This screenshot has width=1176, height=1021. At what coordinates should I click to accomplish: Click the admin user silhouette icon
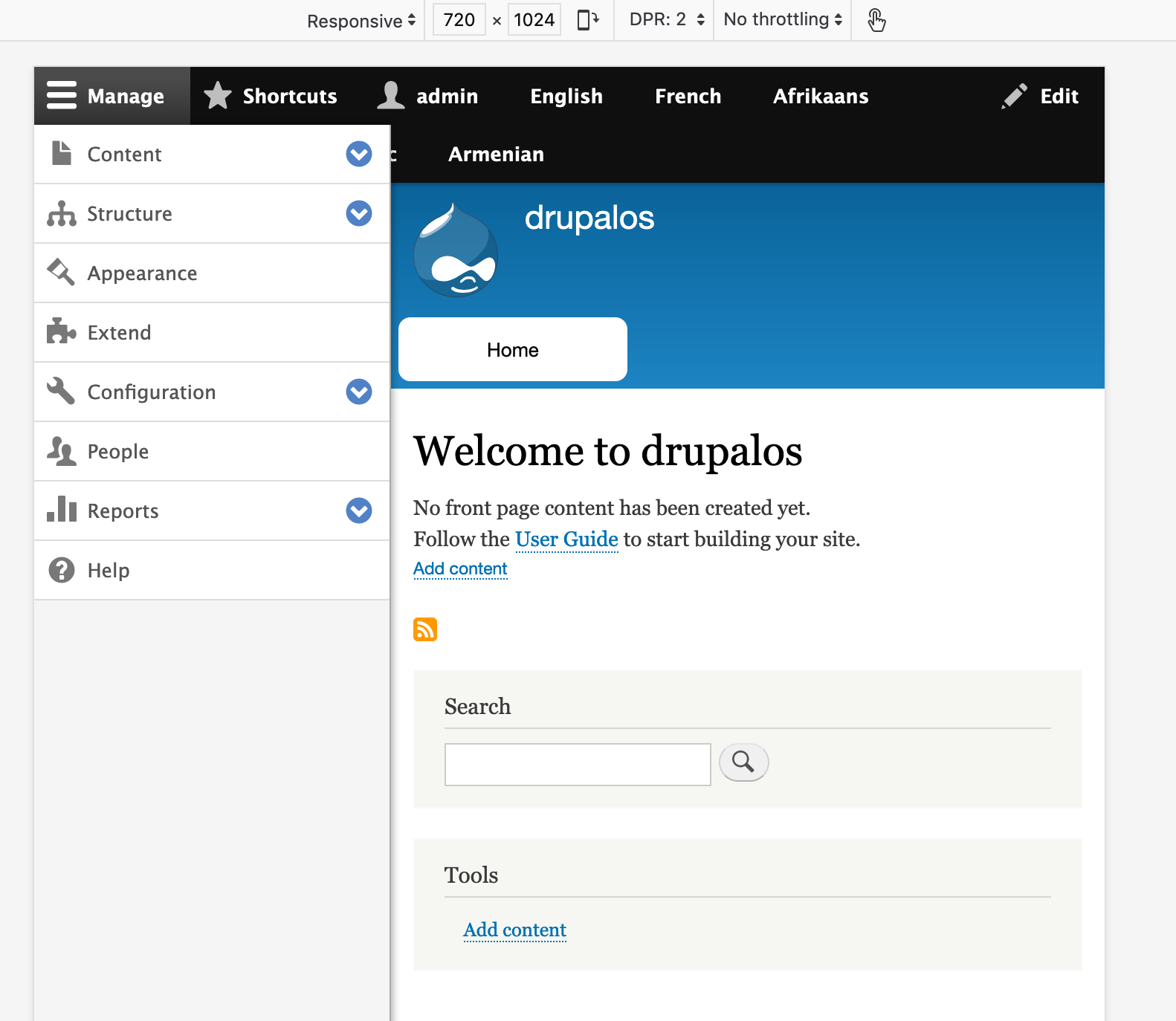click(x=391, y=96)
